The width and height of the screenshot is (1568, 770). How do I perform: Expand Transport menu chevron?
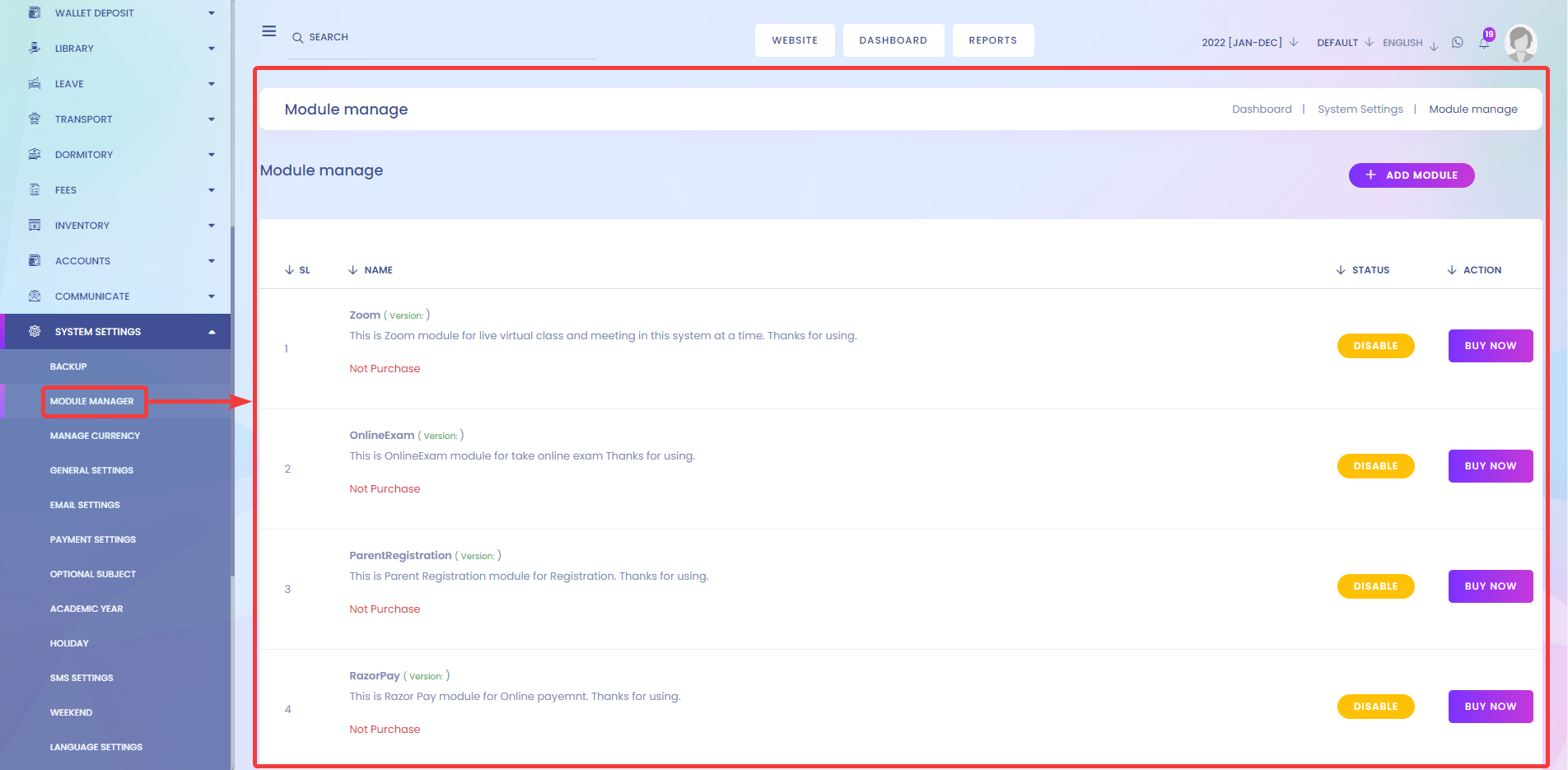[x=212, y=119]
